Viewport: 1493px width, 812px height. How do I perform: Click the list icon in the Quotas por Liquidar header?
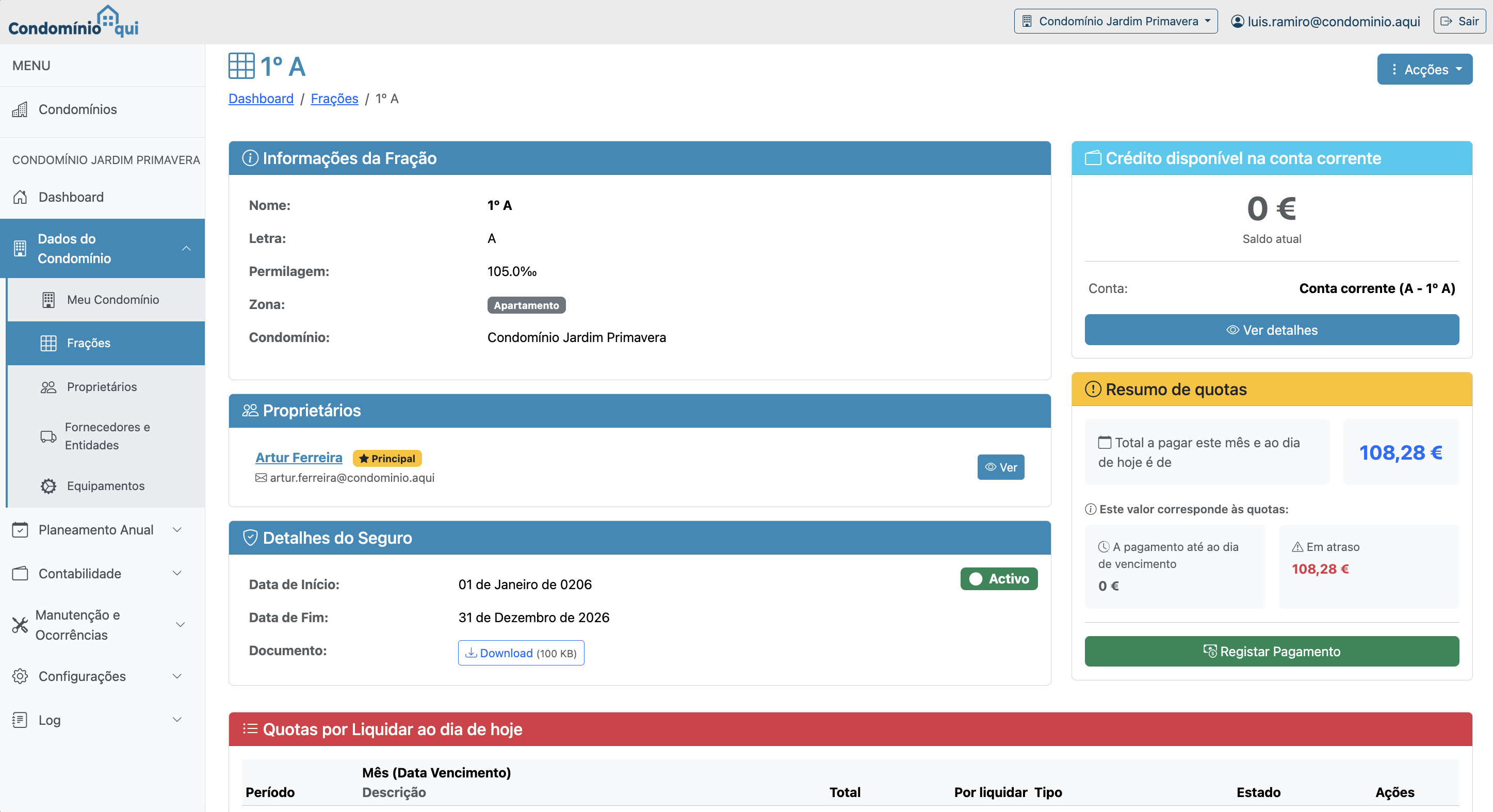250,728
